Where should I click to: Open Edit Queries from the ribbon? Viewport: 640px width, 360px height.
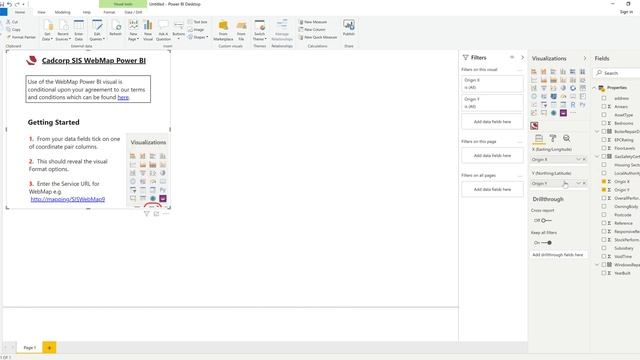click(x=97, y=30)
